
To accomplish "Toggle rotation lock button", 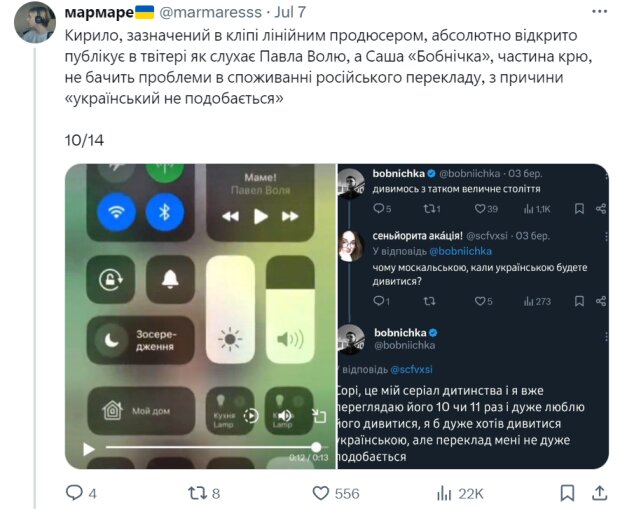I will tap(111, 280).
